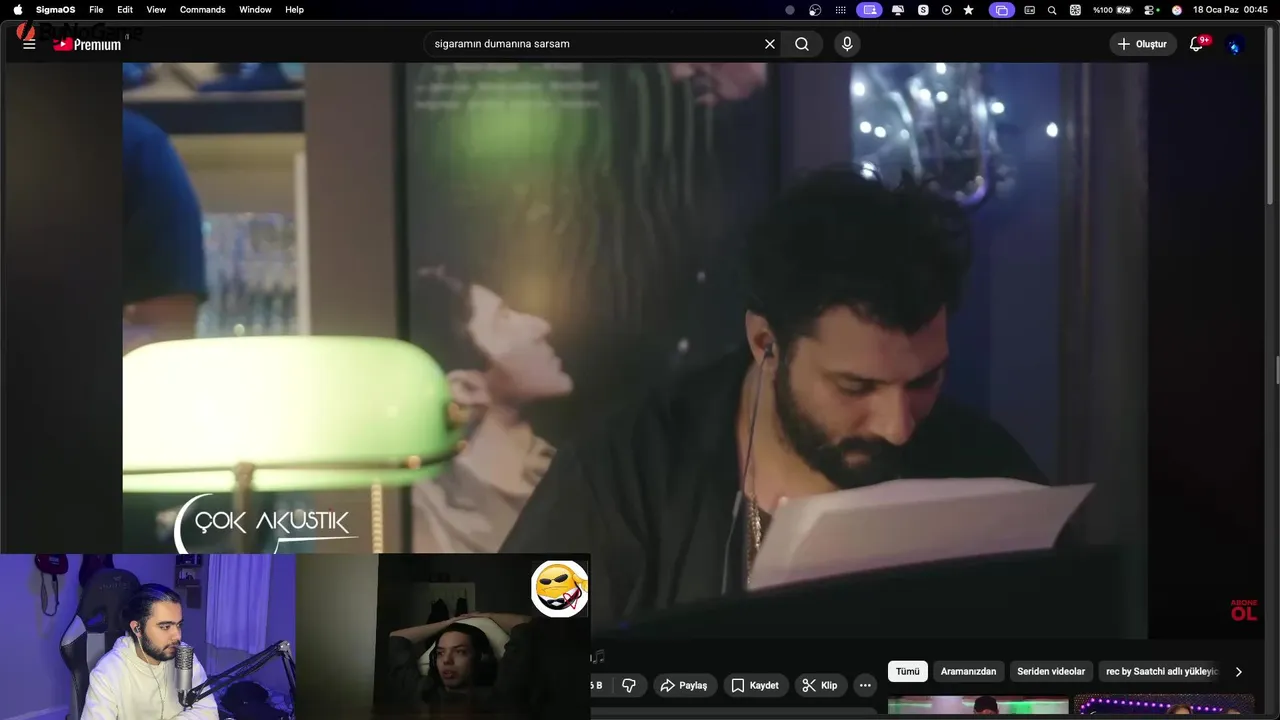Click the S app menu bar icon
This screenshot has height=720, width=1280.
coord(923,10)
